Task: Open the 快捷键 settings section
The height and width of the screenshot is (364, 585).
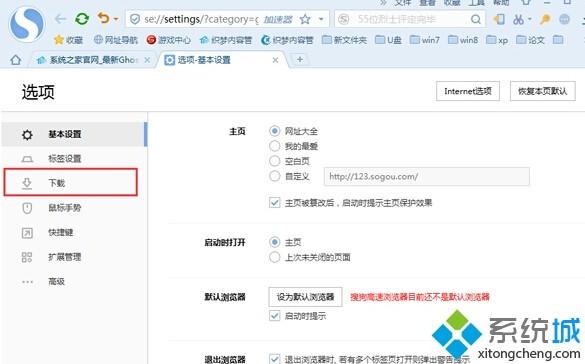Action: click(x=74, y=232)
